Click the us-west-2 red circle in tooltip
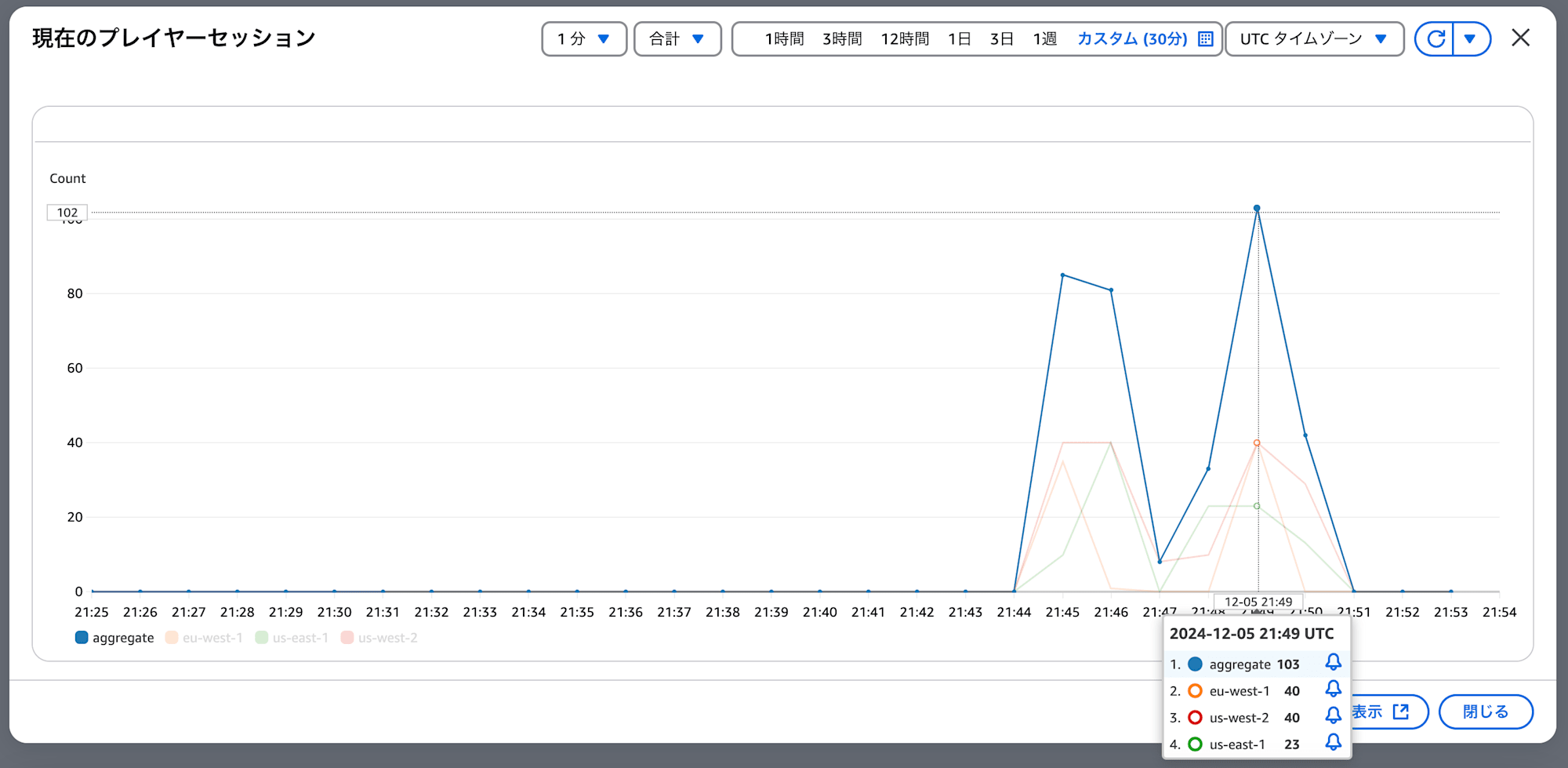The width and height of the screenshot is (1568, 768). tap(1195, 718)
